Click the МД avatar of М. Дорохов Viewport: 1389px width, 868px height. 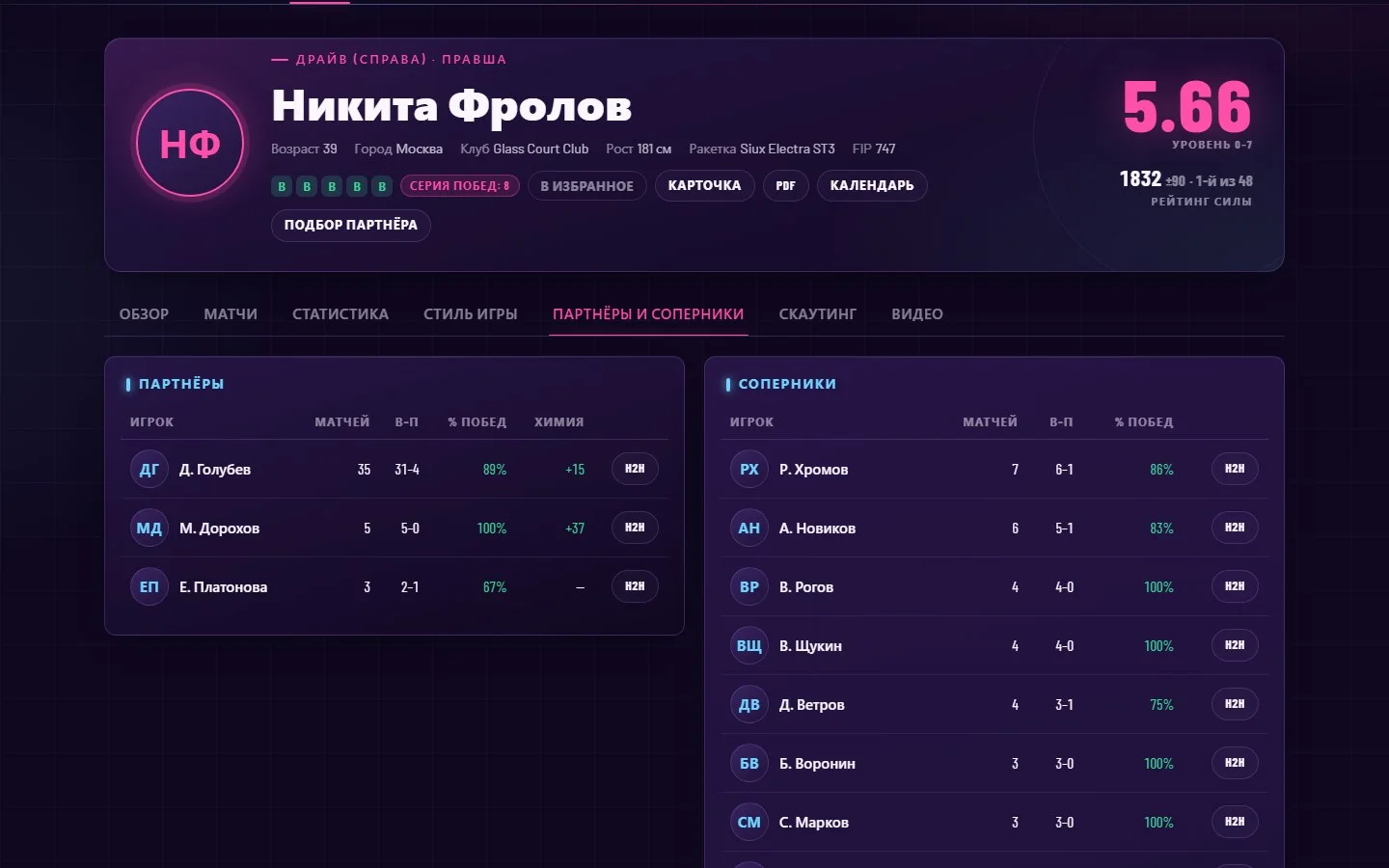149,529
